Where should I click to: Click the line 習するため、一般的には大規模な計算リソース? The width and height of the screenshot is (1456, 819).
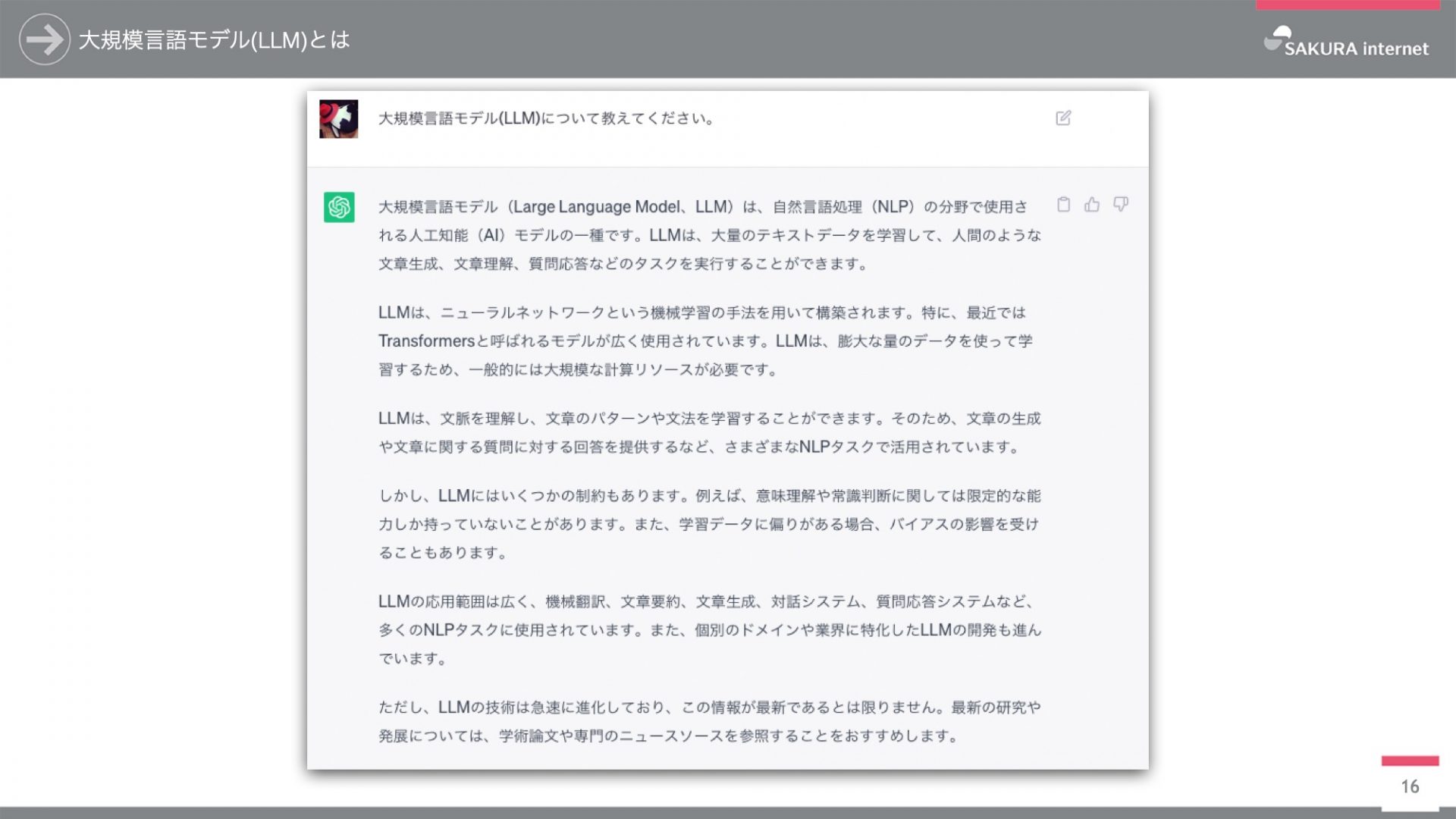coord(579,370)
